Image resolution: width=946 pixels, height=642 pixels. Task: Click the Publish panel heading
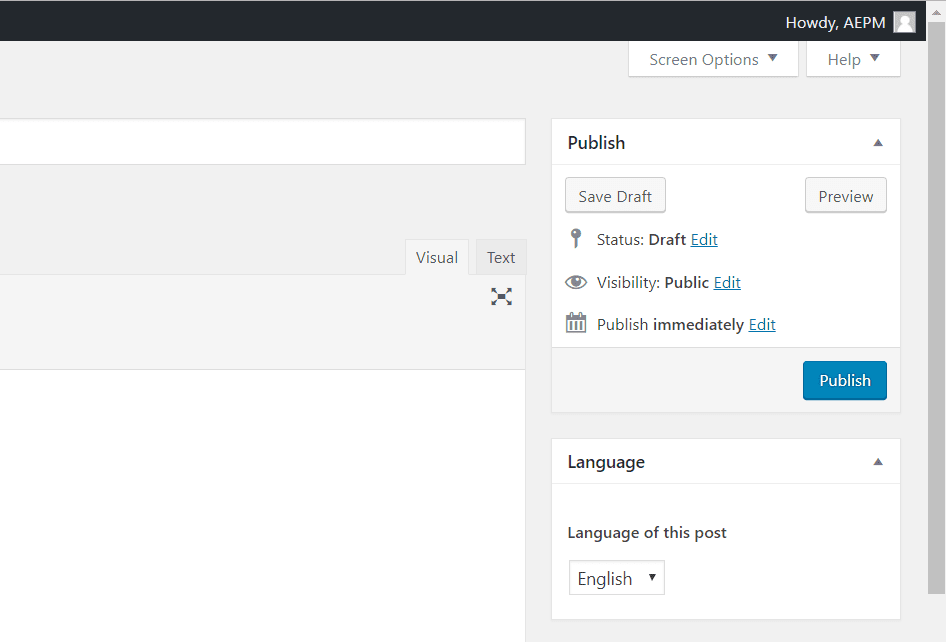pyautogui.click(x=596, y=143)
